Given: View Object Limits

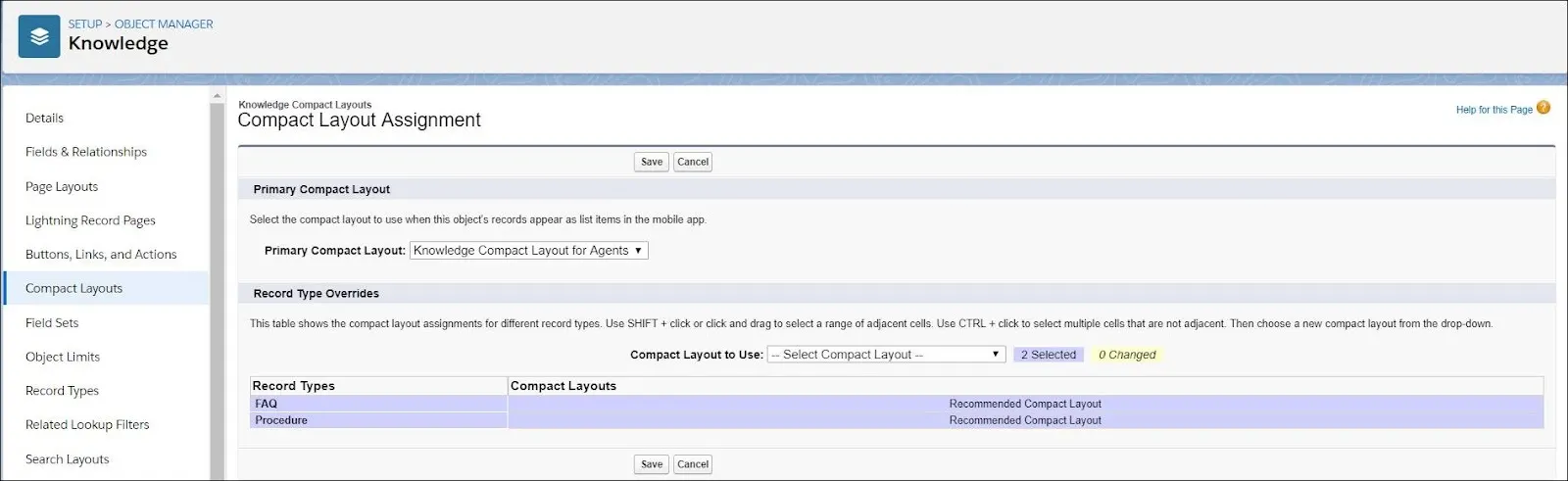Looking at the screenshot, I should [x=63, y=357].
